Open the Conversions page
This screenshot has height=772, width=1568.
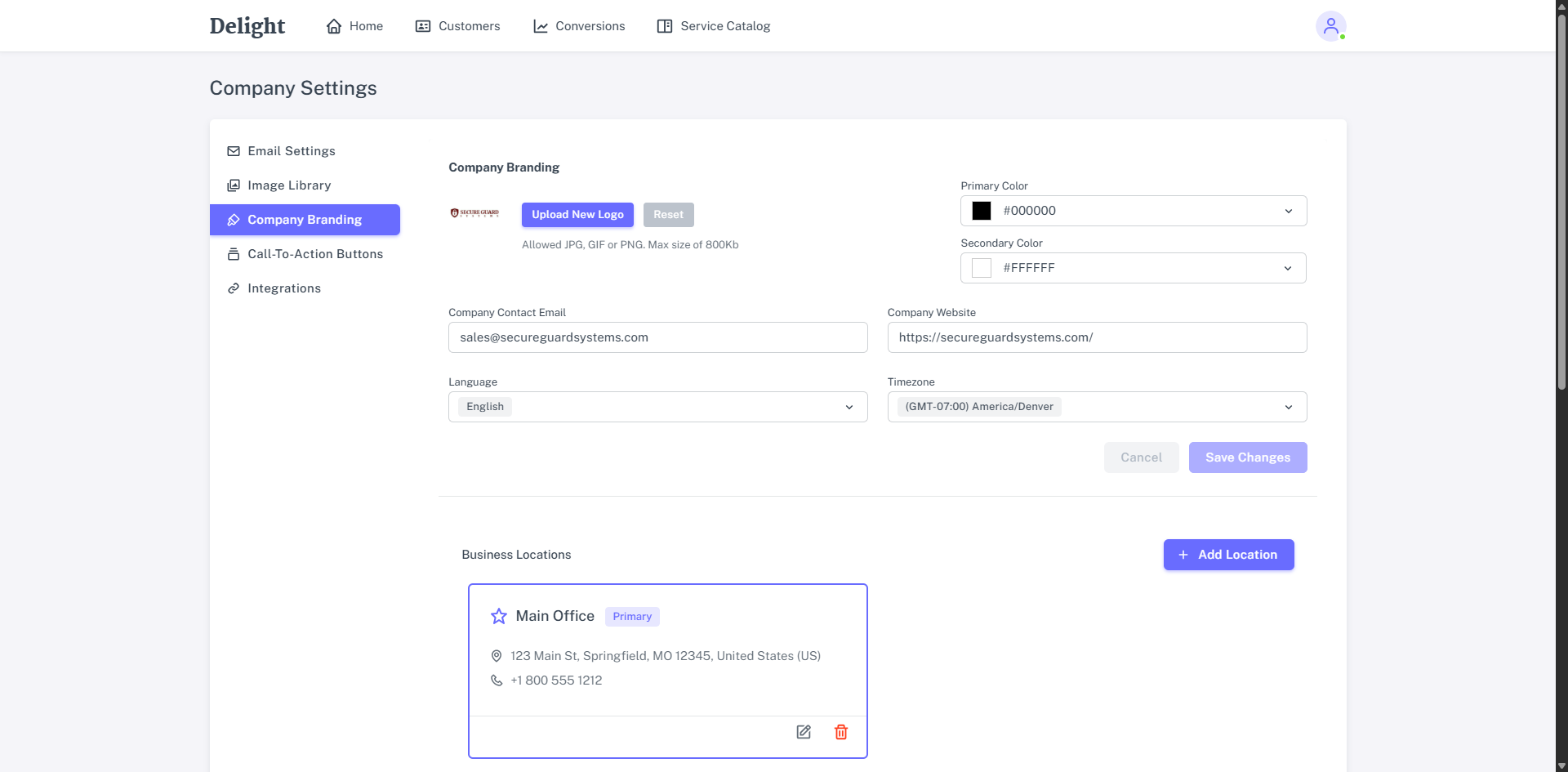click(579, 26)
